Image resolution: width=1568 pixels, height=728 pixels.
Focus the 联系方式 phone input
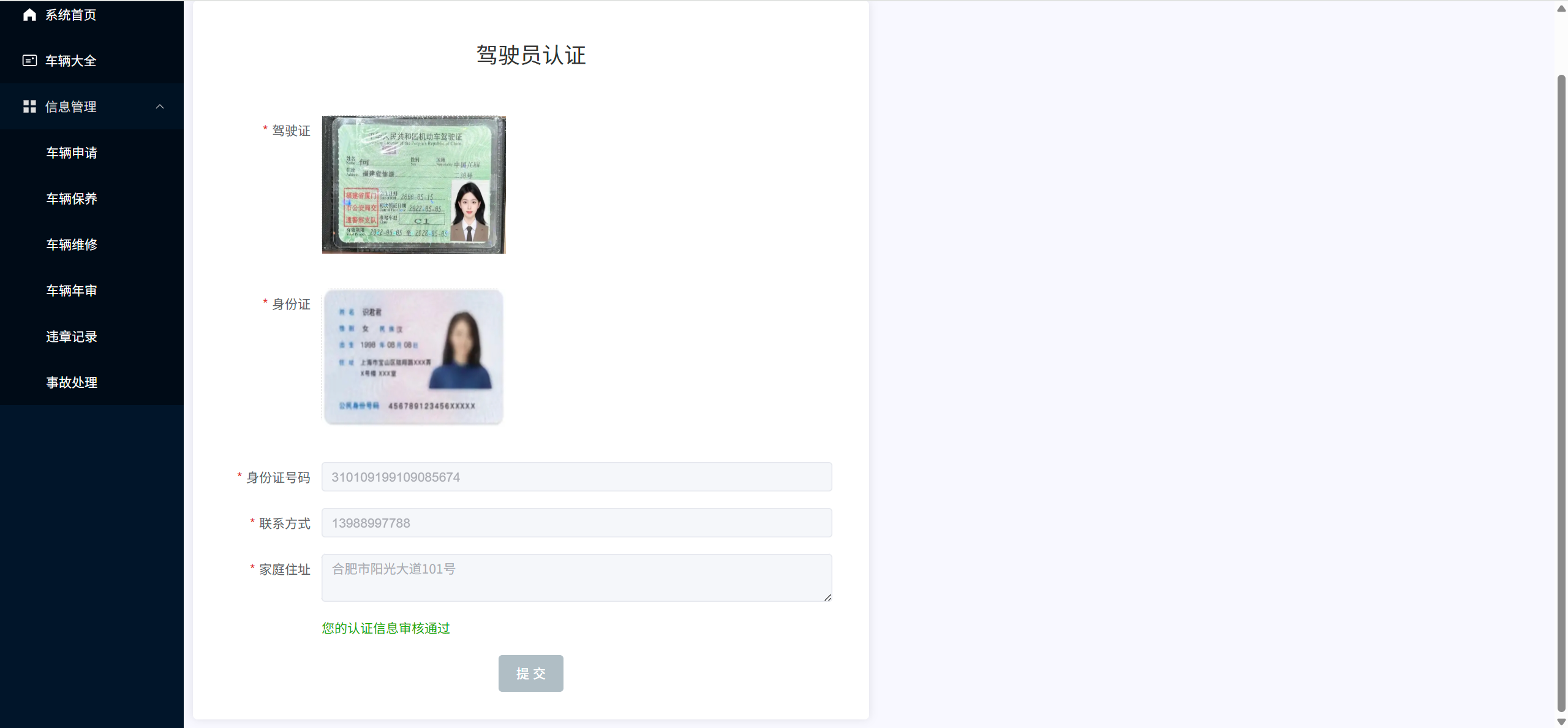pyautogui.click(x=576, y=523)
